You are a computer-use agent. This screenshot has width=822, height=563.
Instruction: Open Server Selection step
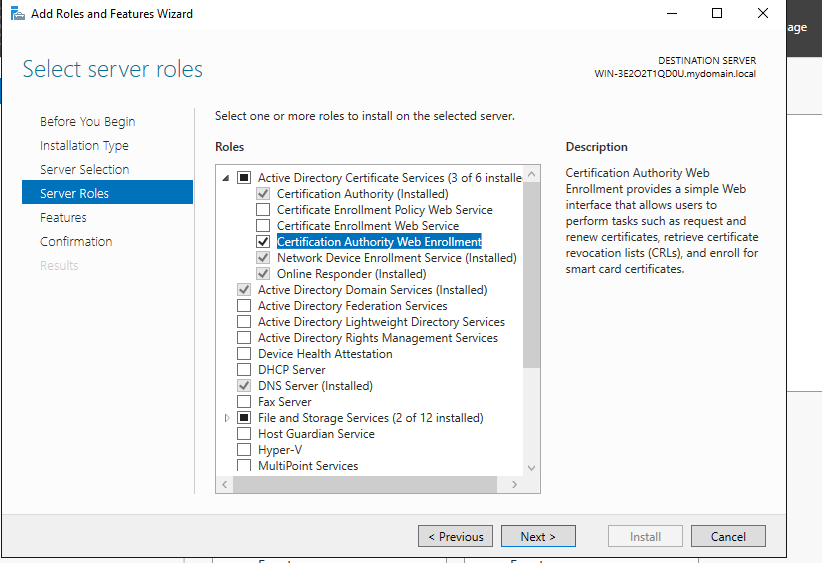(x=84, y=169)
